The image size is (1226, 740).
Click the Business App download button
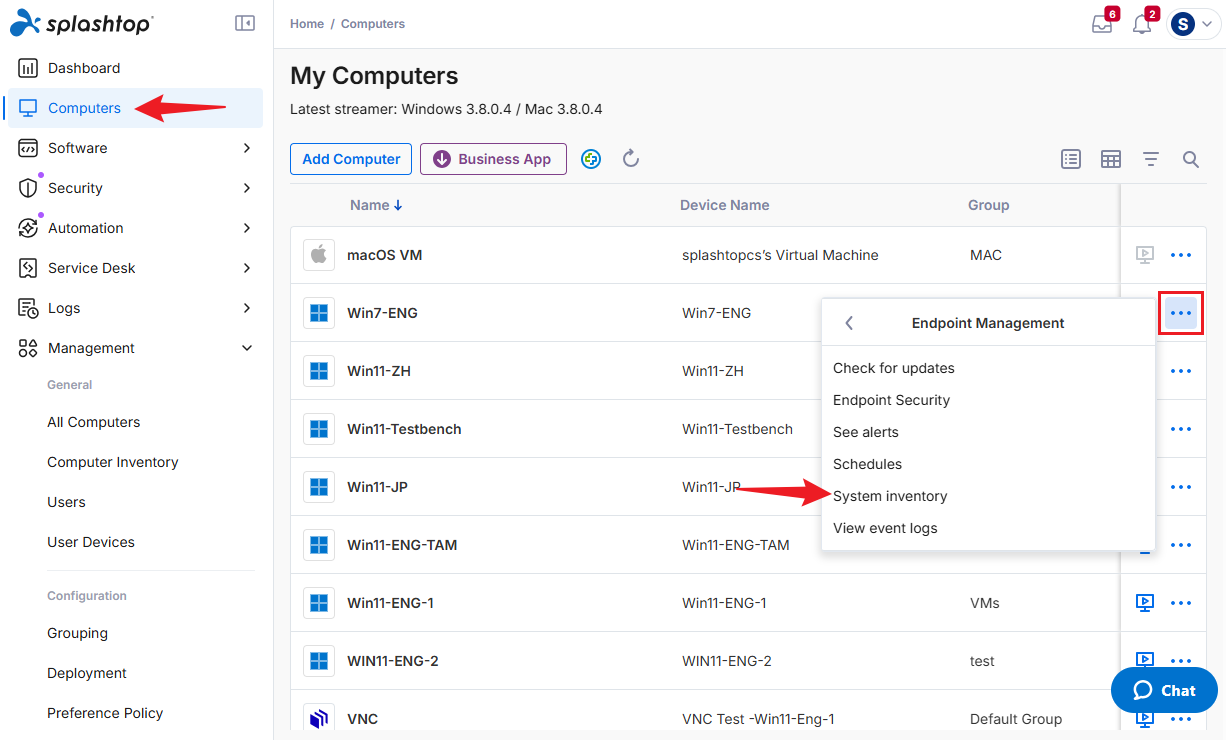pyautogui.click(x=493, y=159)
